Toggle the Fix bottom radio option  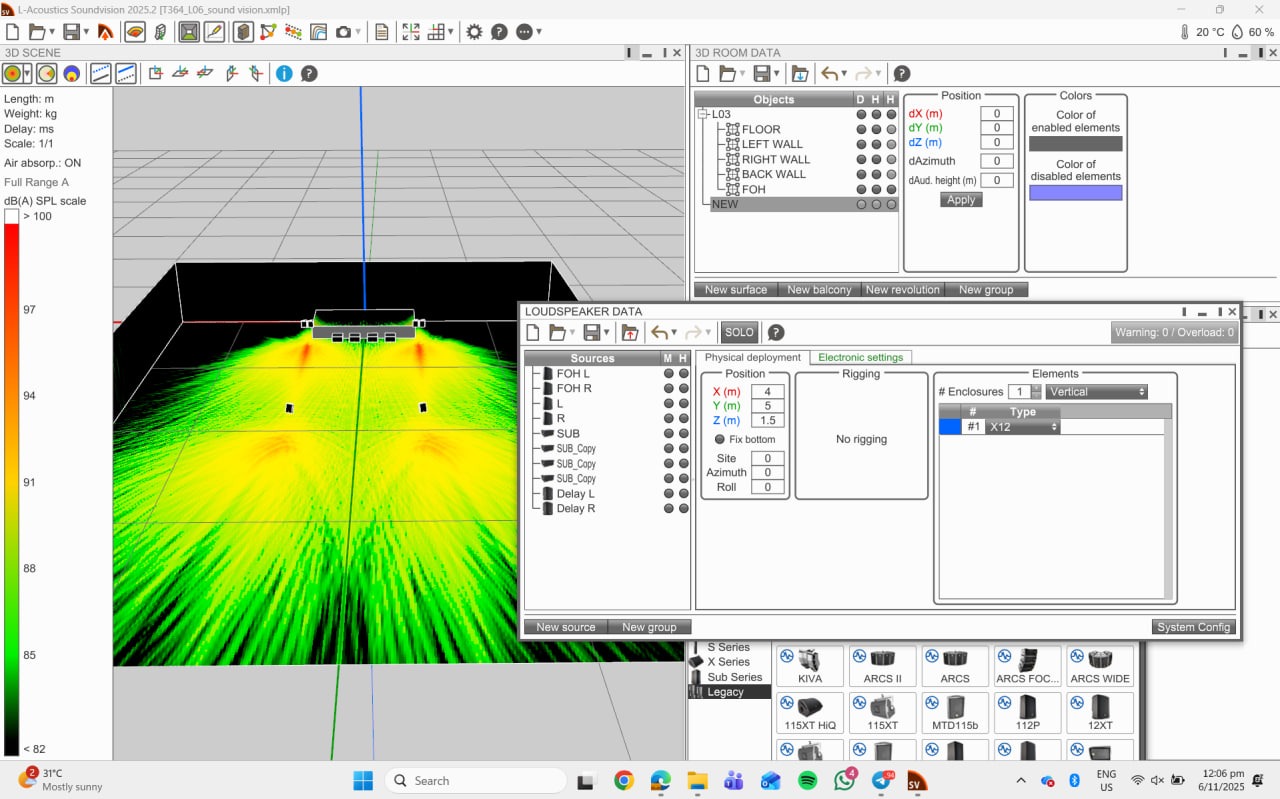click(720, 439)
